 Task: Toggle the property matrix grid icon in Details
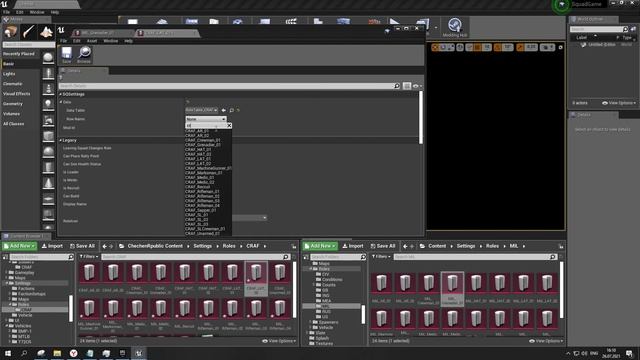(x=407, y=86)
